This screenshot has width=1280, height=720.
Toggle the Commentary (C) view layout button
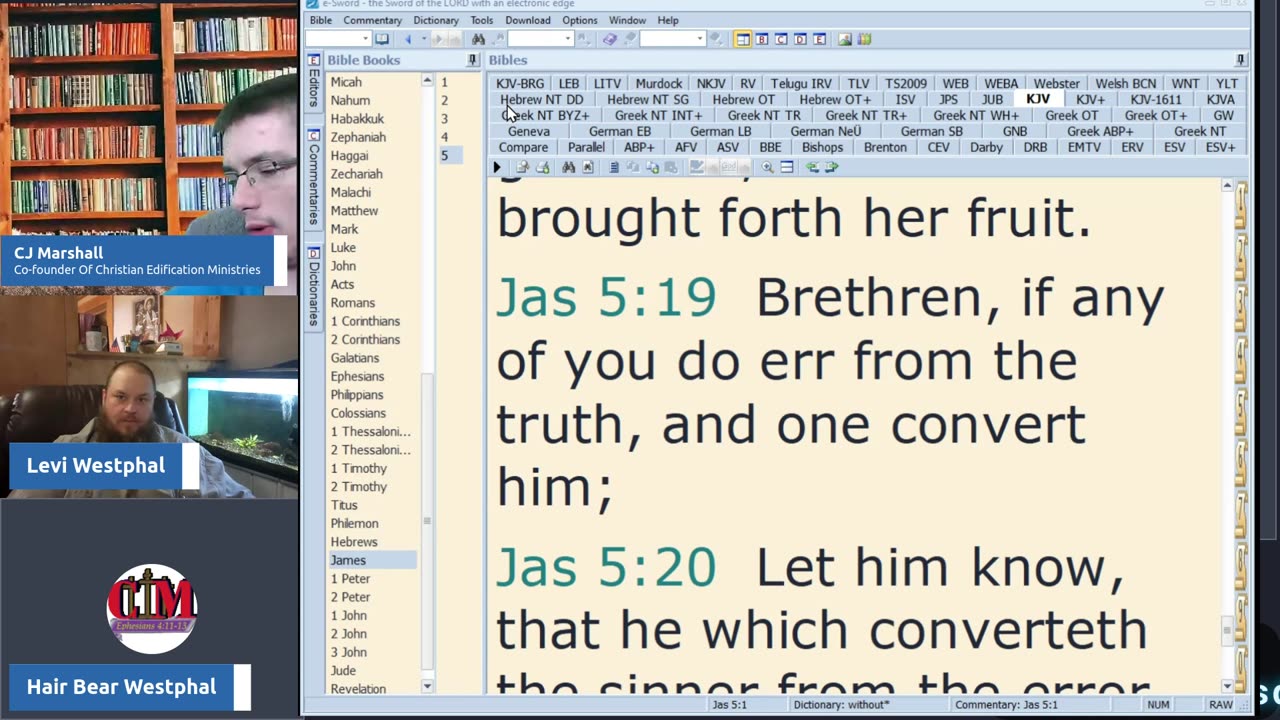point(781,39)
